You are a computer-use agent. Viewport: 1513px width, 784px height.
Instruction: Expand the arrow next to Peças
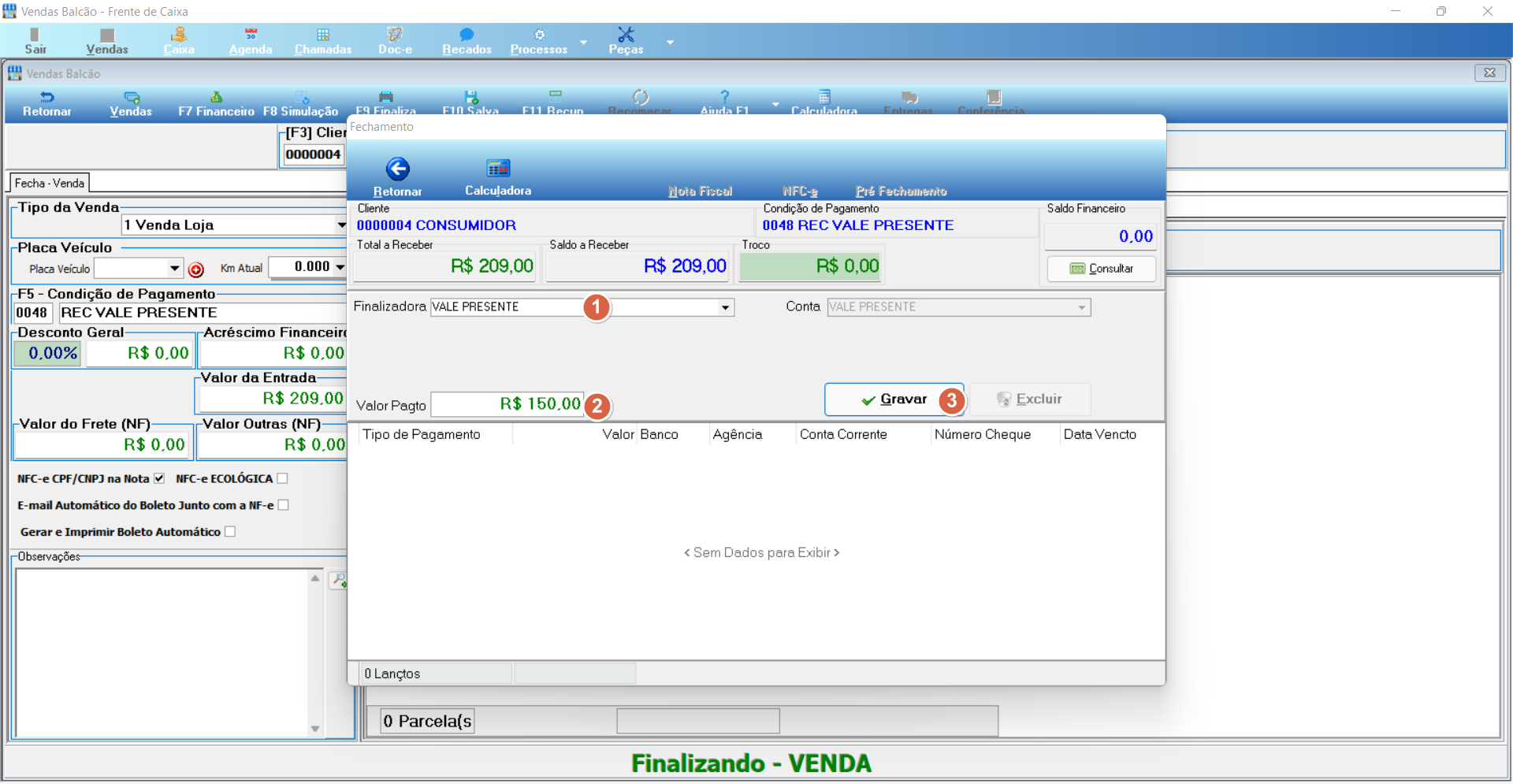tap(670, 42)
